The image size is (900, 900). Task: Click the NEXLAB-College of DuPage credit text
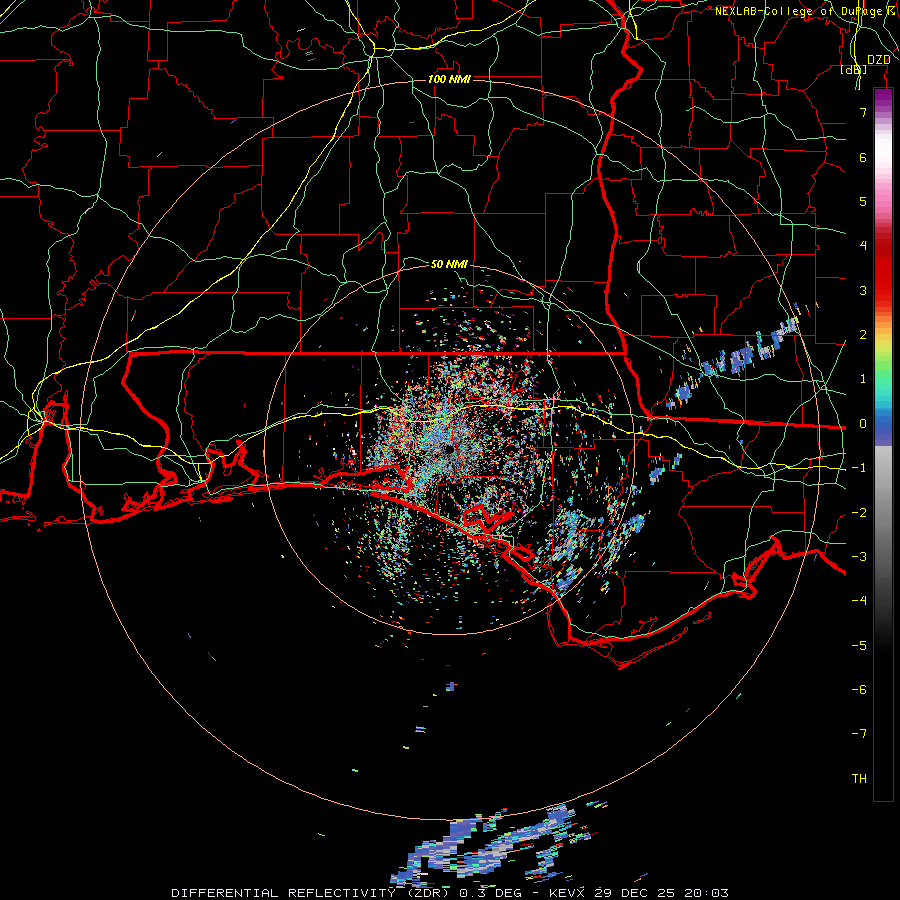point(807,11)
